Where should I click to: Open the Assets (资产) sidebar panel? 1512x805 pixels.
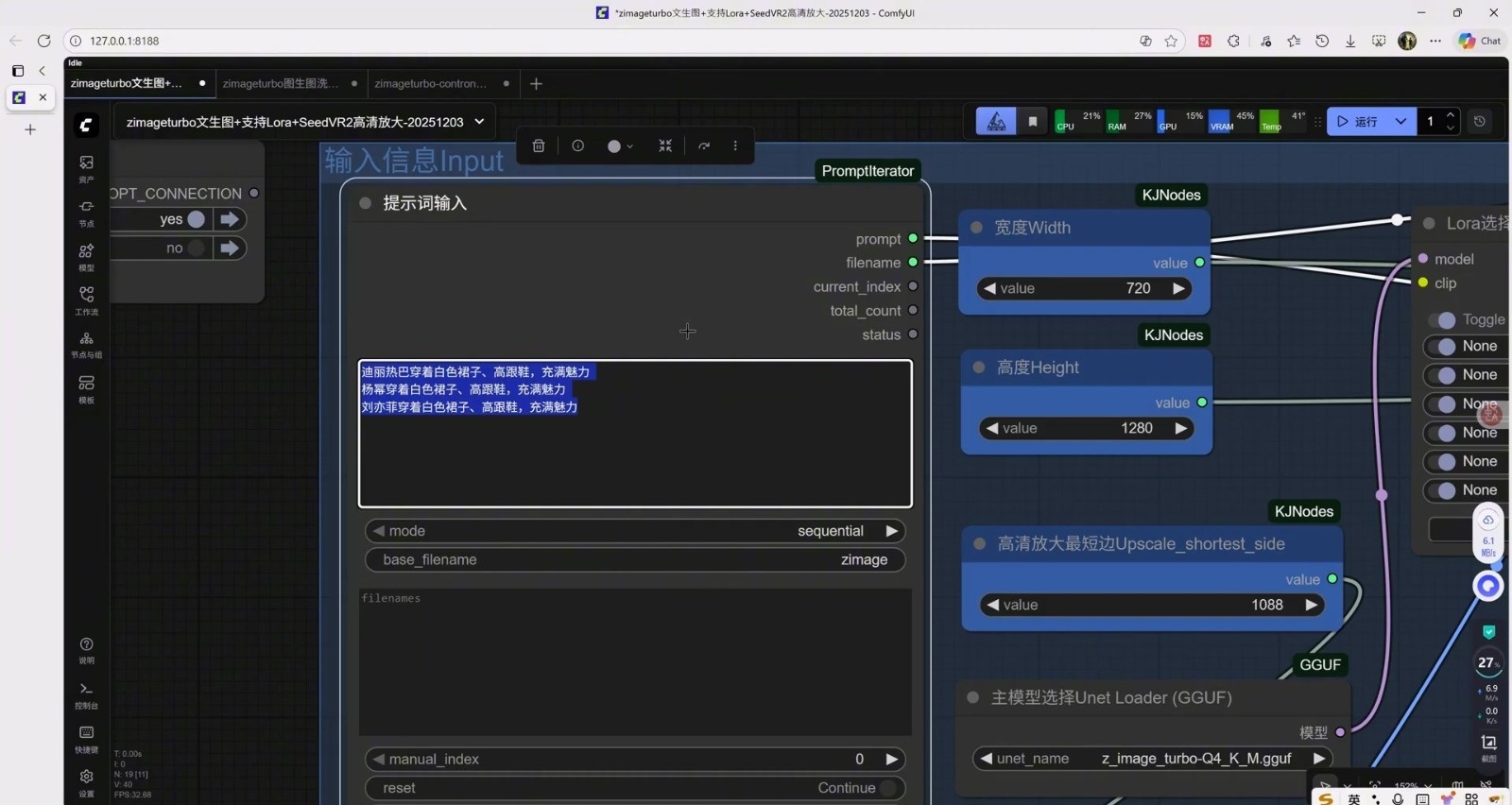(x=86, y=167)
